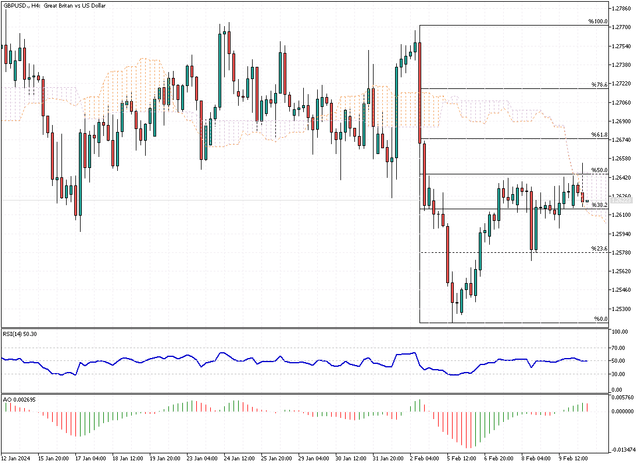639x465 pixels.
Task: Click the 1.27860 price axis value
Action: coord(621,8)
